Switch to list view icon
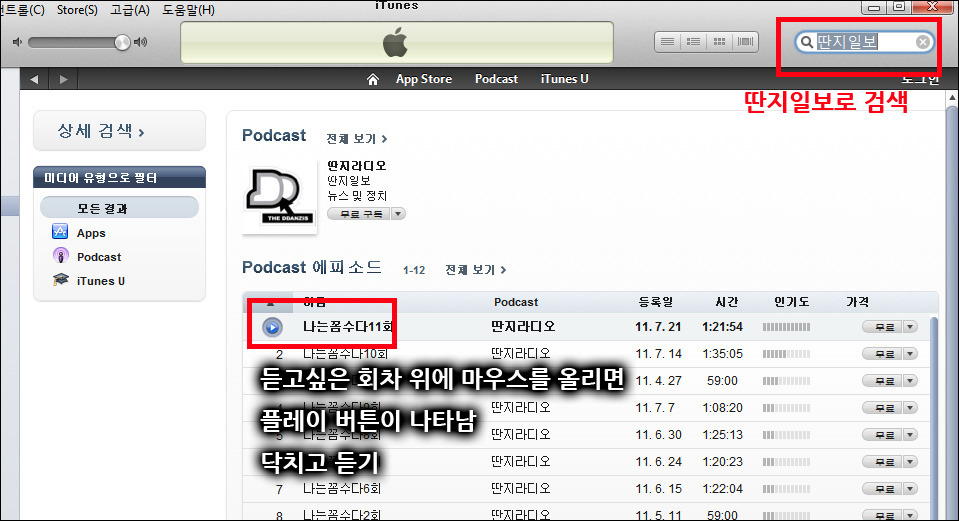Viewport: 959px width, 521px height. [667, 42]
